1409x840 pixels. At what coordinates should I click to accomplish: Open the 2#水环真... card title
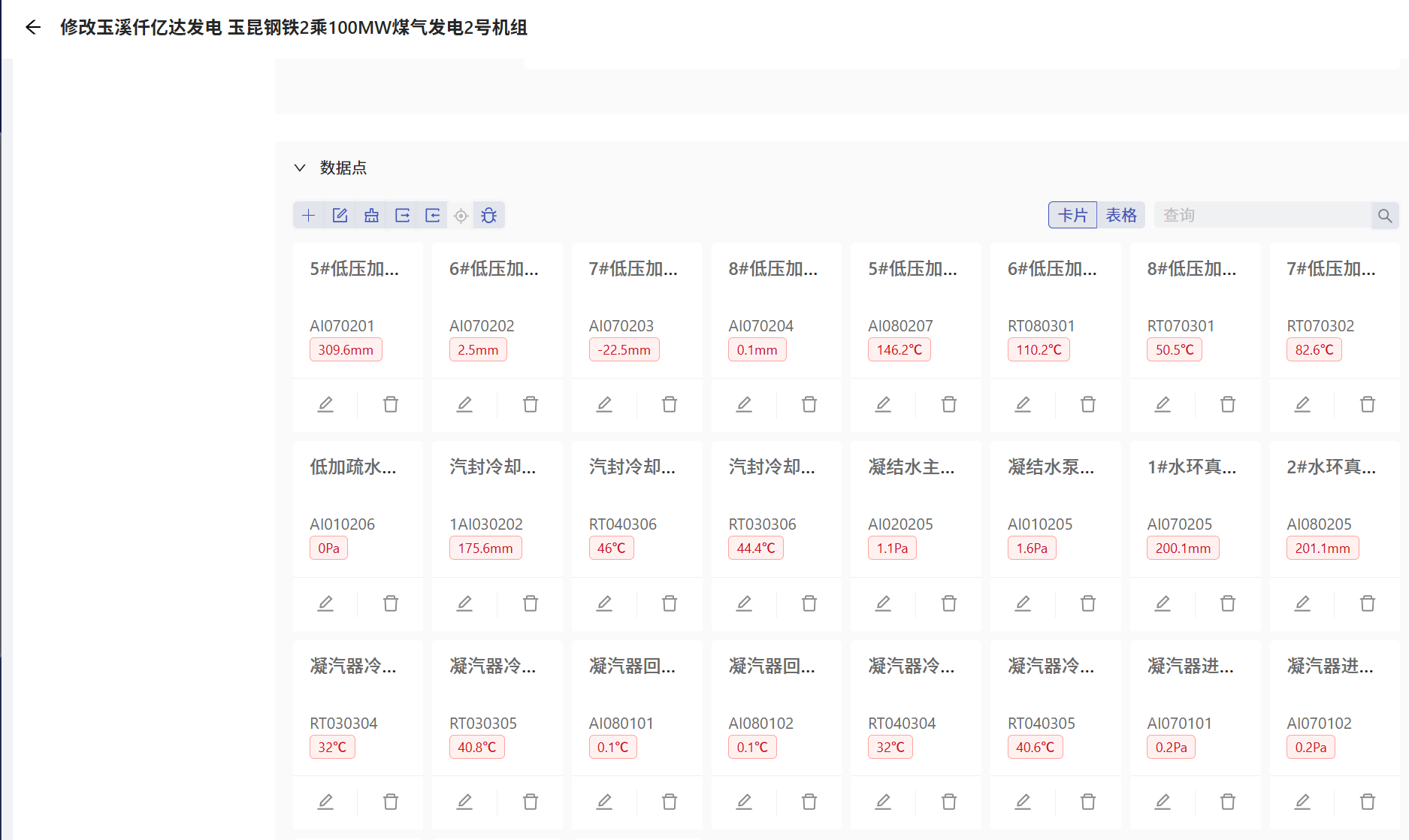[1331, 467]
